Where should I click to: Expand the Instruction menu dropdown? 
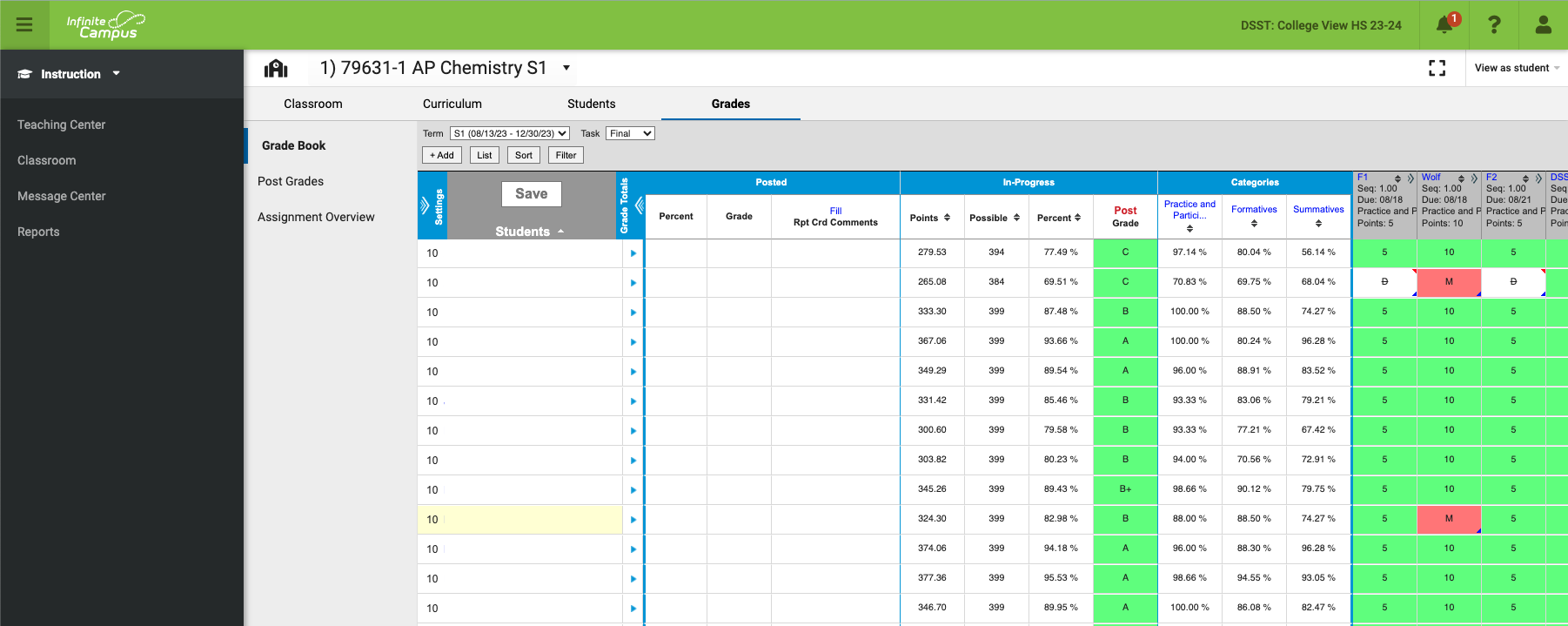point(117,74)
